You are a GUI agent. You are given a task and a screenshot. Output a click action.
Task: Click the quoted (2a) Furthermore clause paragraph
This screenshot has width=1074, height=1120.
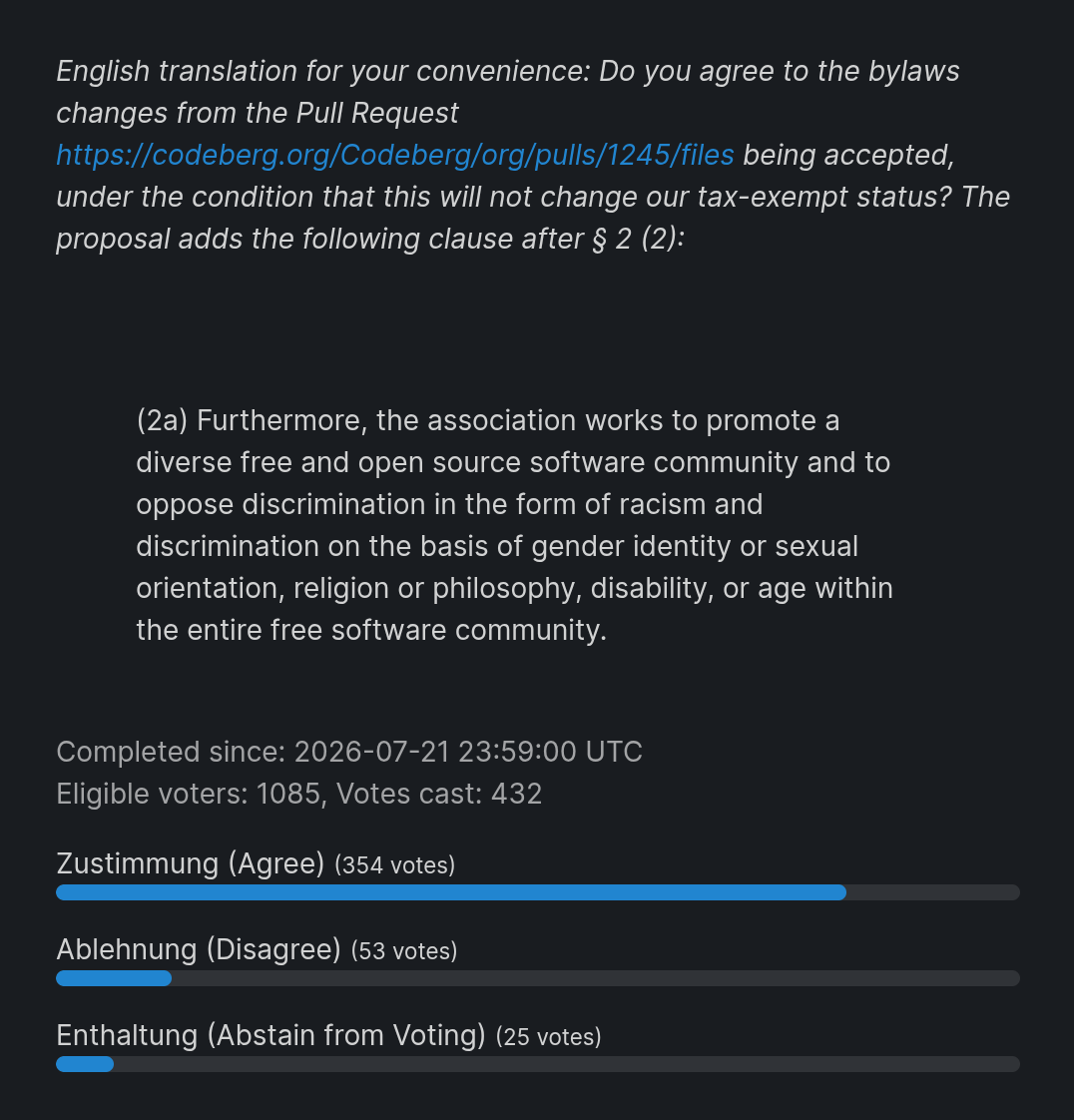pyautogui.click(x=515, y=525)
